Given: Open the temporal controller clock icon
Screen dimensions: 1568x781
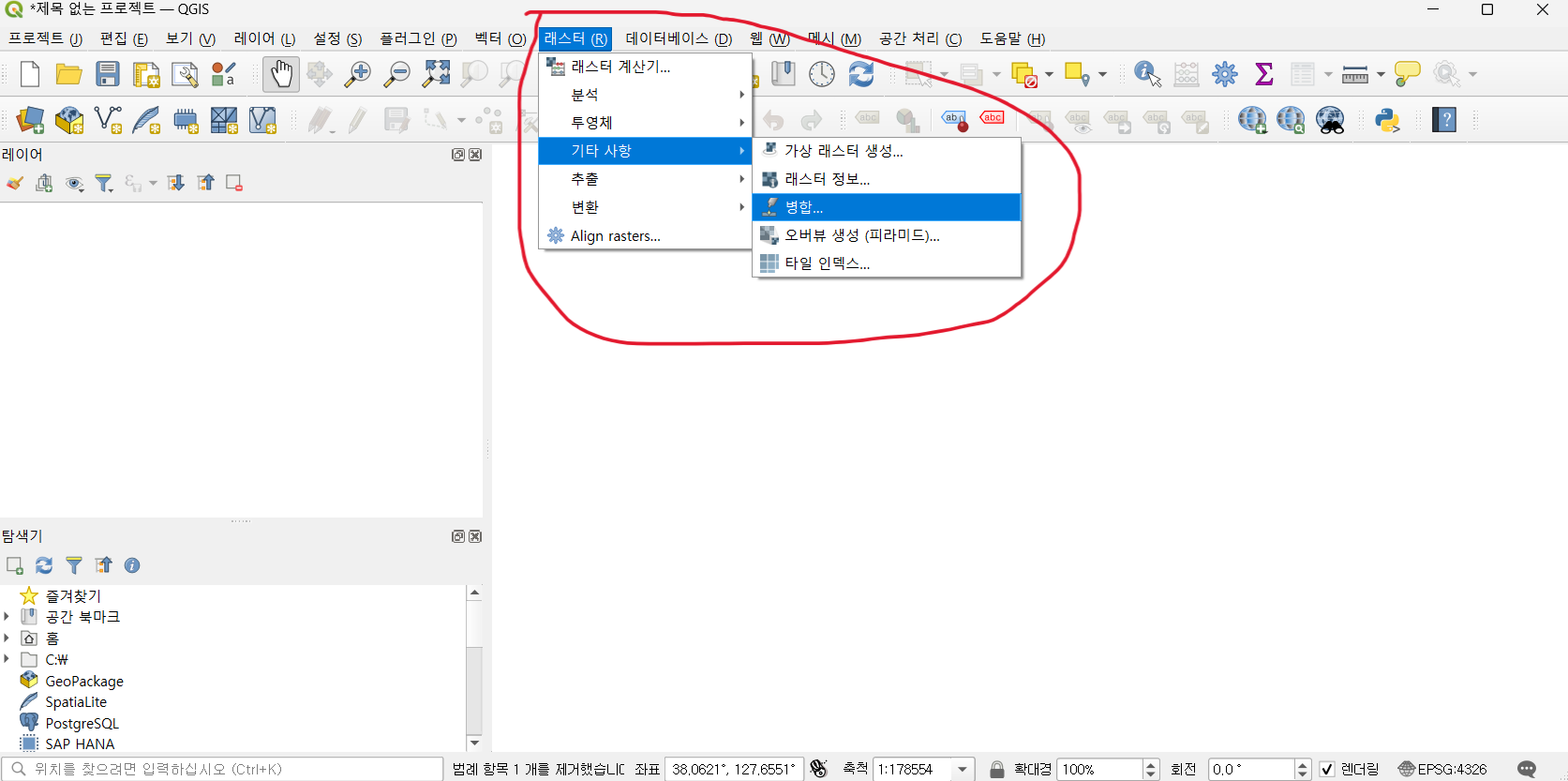Looking at the screenshot, I should pyautogui.click(x=822, y=74).
